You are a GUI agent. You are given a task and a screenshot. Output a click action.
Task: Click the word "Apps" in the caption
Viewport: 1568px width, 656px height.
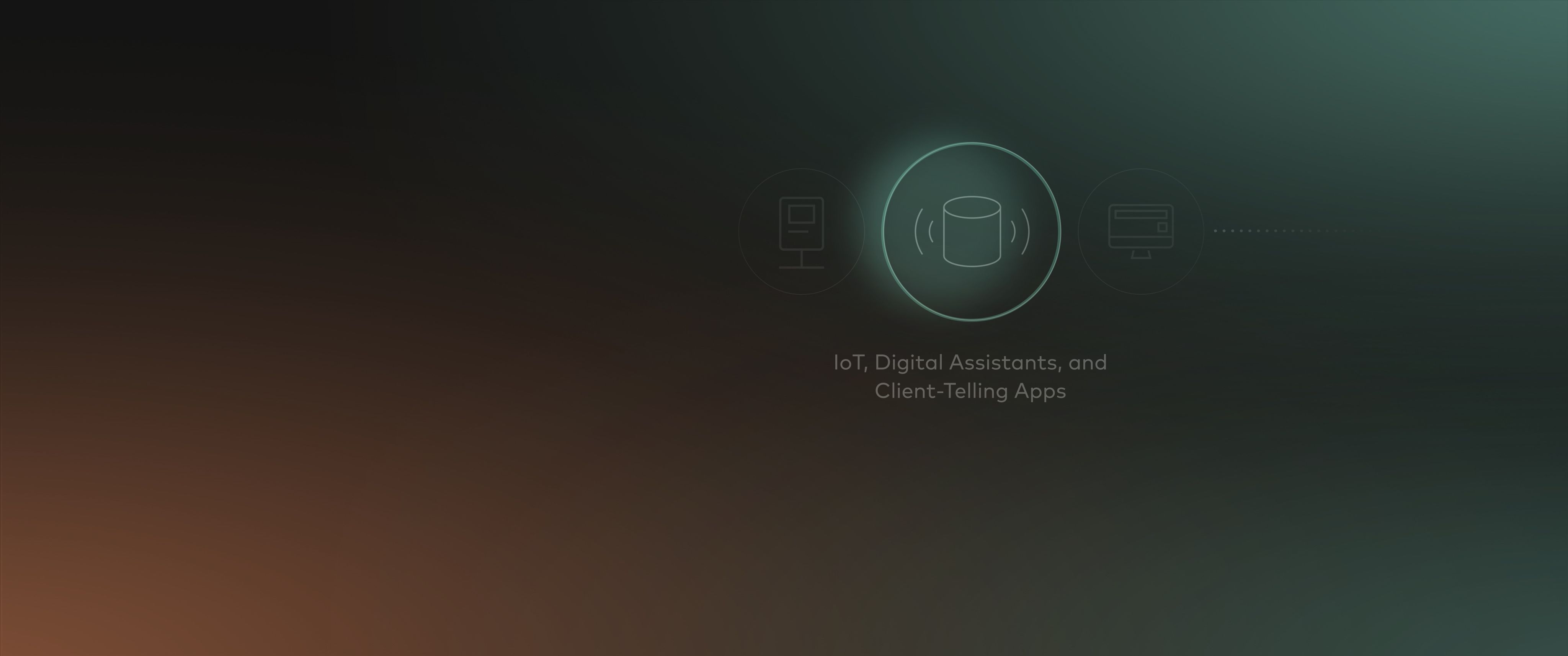point(1040,391)
